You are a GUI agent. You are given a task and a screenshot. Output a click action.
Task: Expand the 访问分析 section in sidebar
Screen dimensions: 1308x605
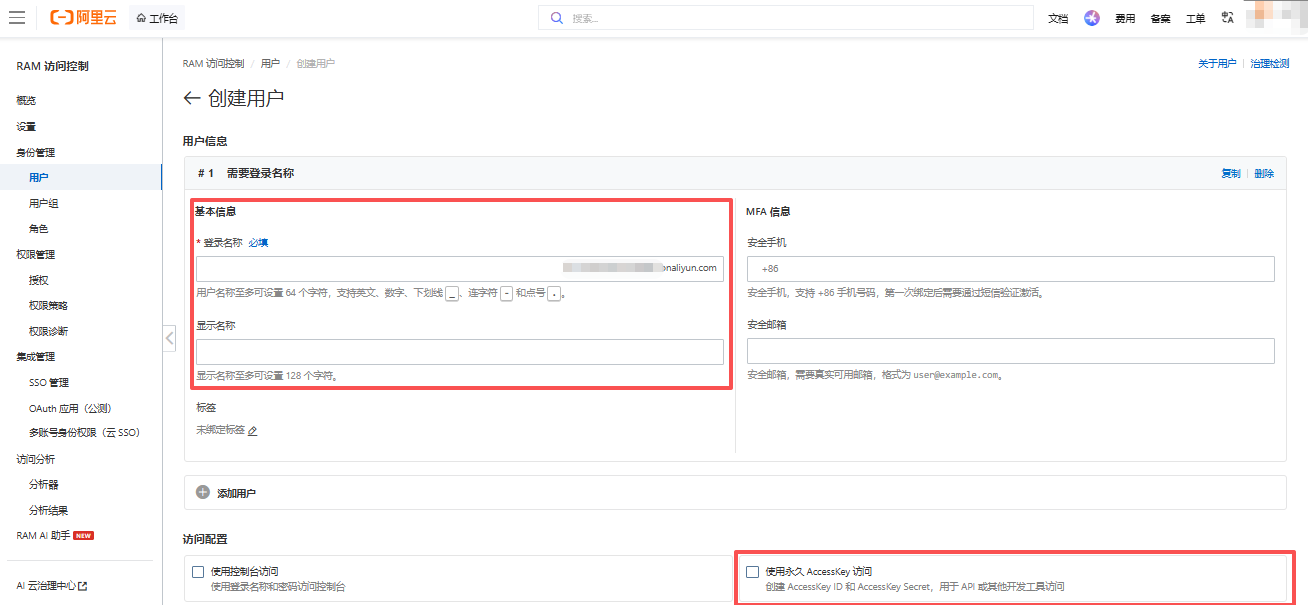coord(36,459)
